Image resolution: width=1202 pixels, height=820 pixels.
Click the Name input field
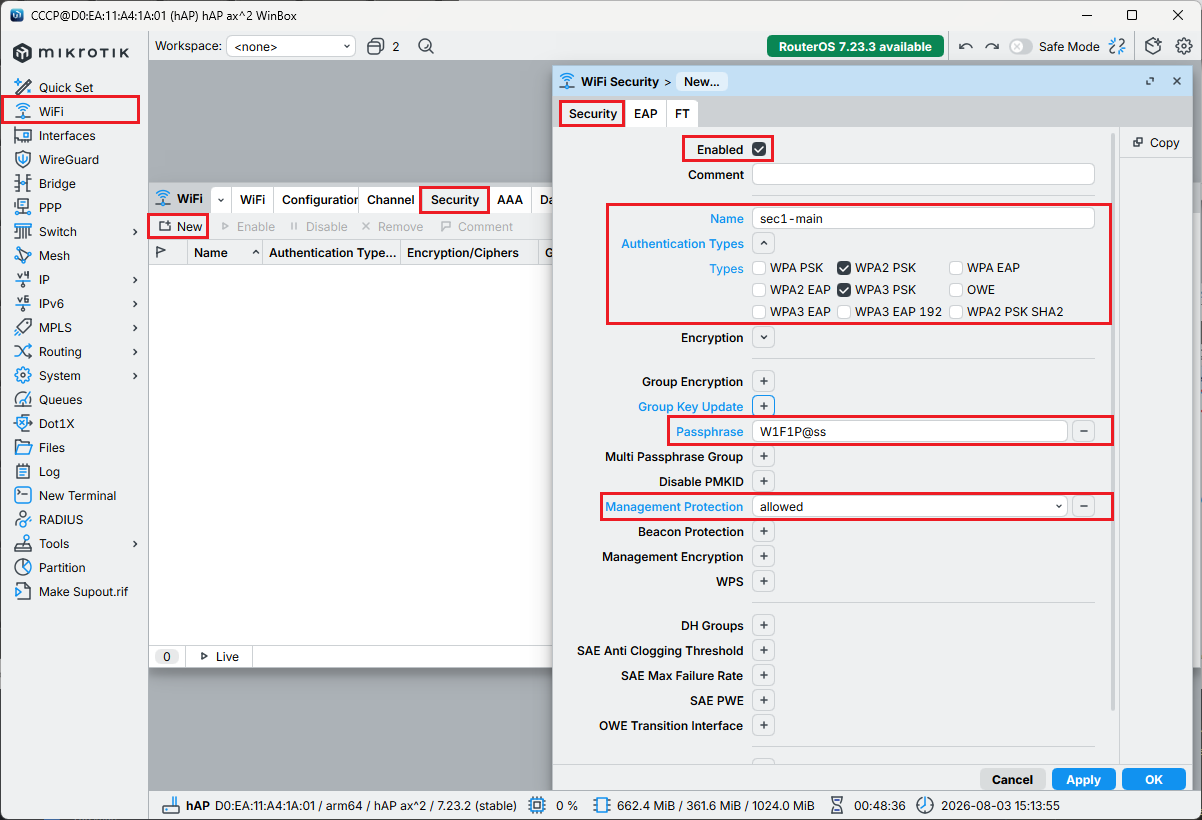[923, 218]
